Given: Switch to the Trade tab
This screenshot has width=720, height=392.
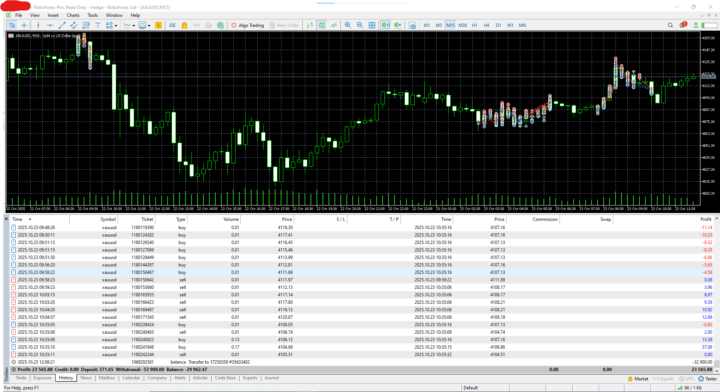Looking at the screenshot, I should coord(21,378).
